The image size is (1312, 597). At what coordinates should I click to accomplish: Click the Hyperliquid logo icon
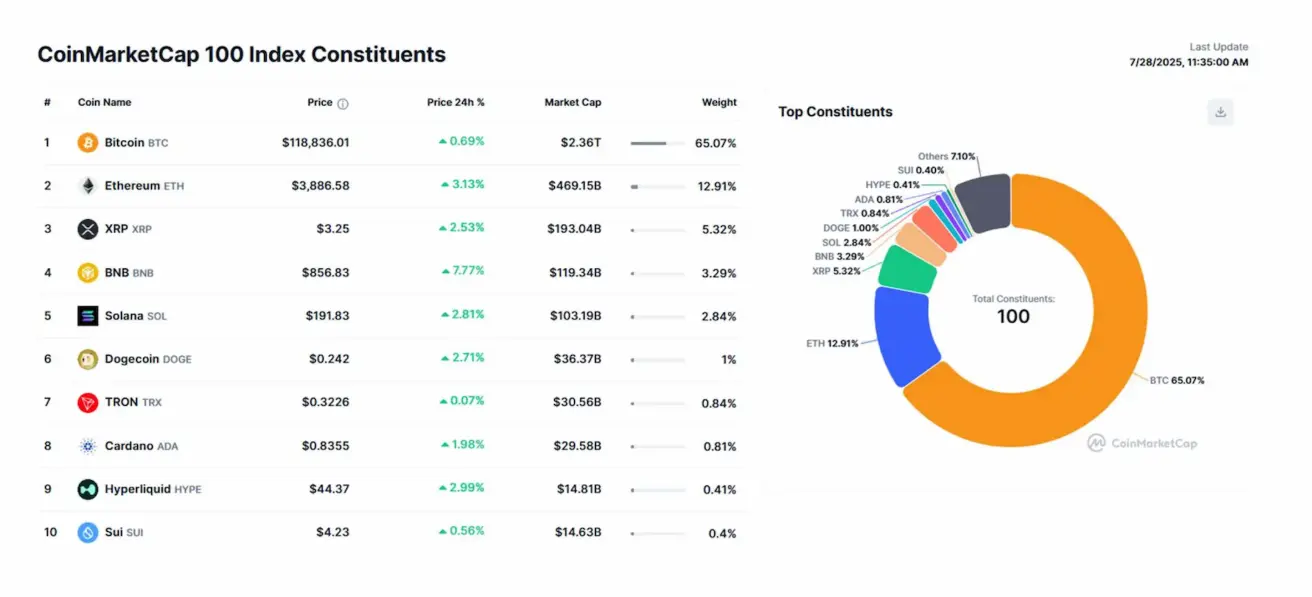point(88,489)
